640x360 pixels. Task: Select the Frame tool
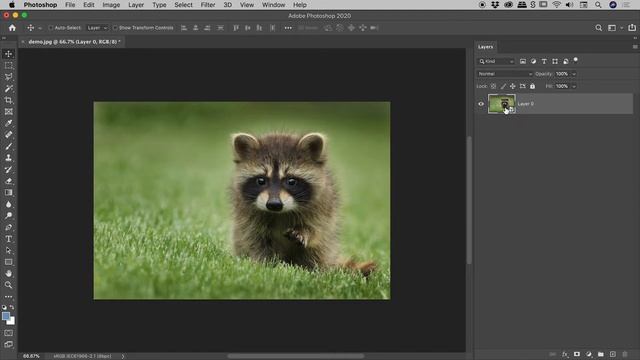tap(9, 111)
